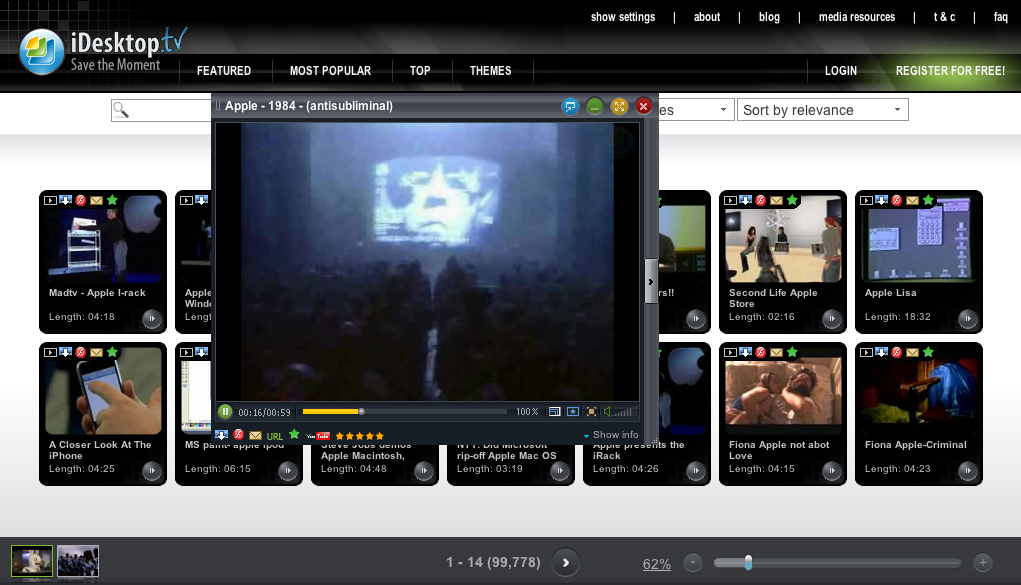Favorite Madtv - Apple I-rack with green star
The image size is (1021, 585).
pyautogui.click(x=112, y=199)
